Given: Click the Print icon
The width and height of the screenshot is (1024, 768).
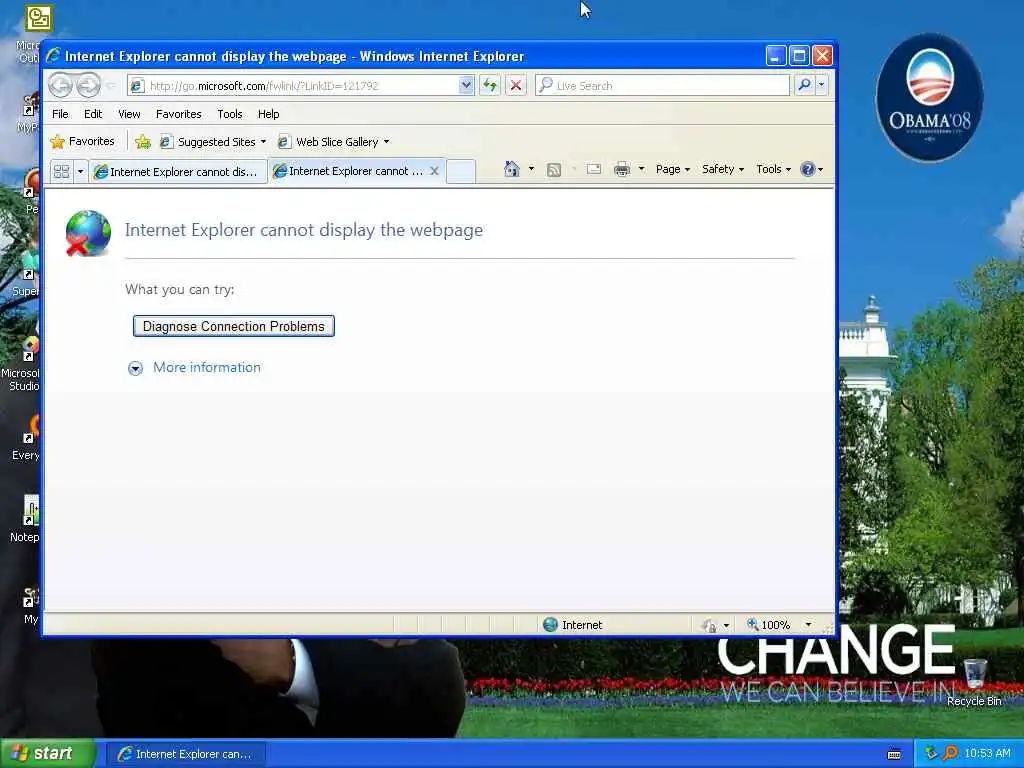Looking at the screenshot, I should click(622, 169).
